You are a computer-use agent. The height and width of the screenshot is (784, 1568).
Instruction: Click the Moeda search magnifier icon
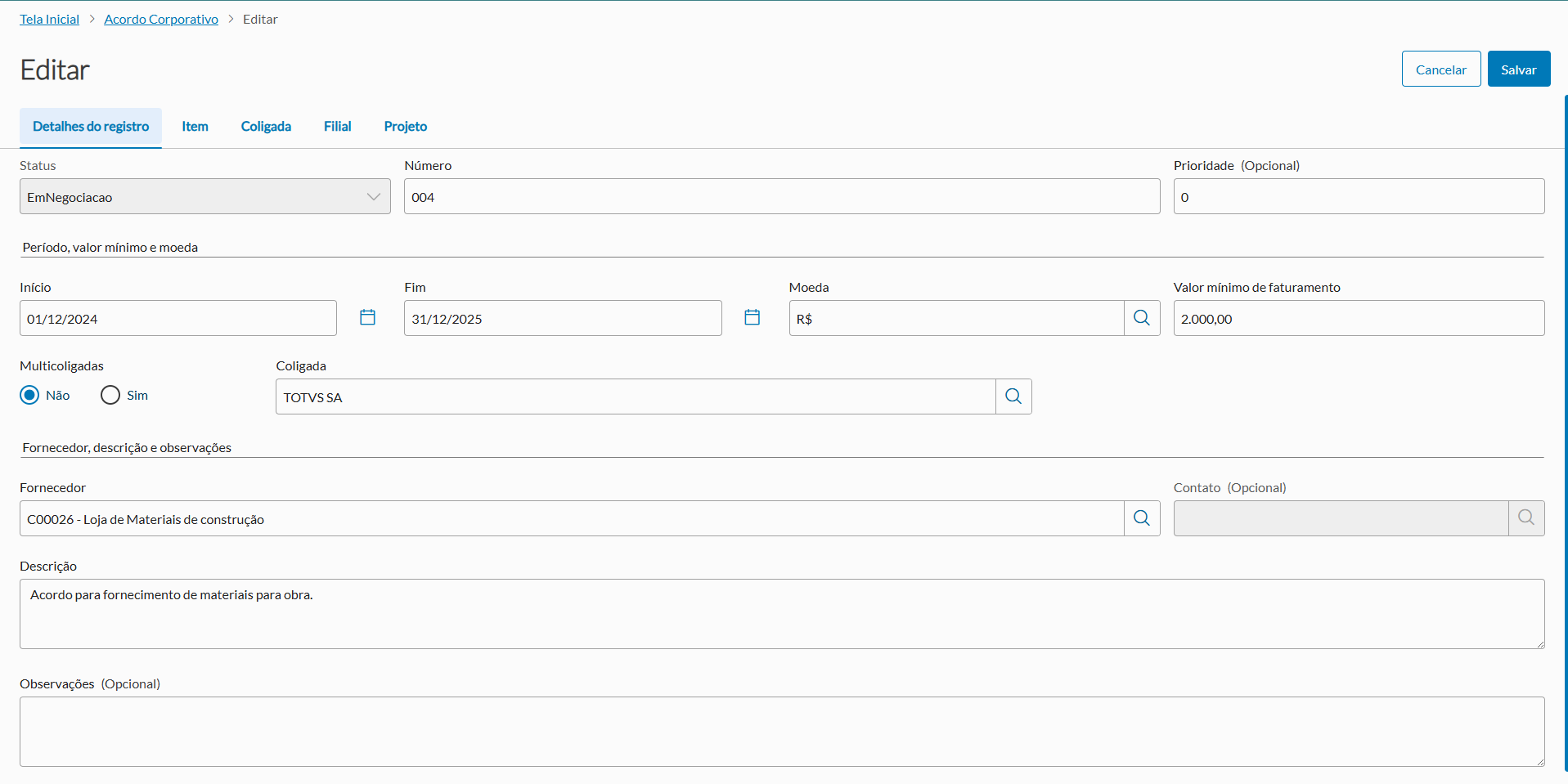[x=1142, y=318]
